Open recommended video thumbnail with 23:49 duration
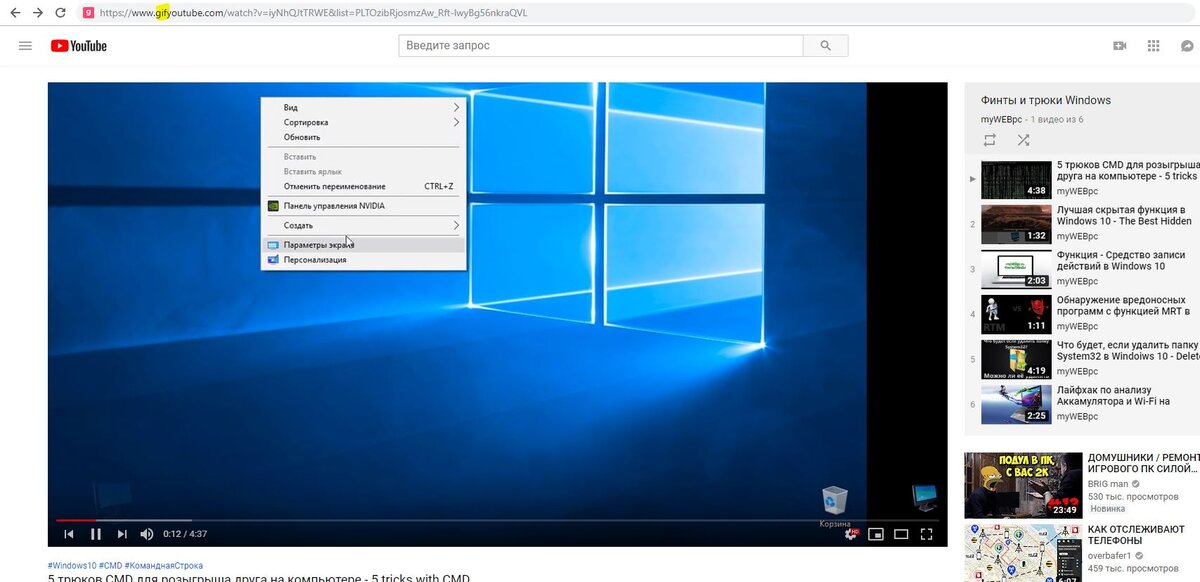 (1023, 485)
